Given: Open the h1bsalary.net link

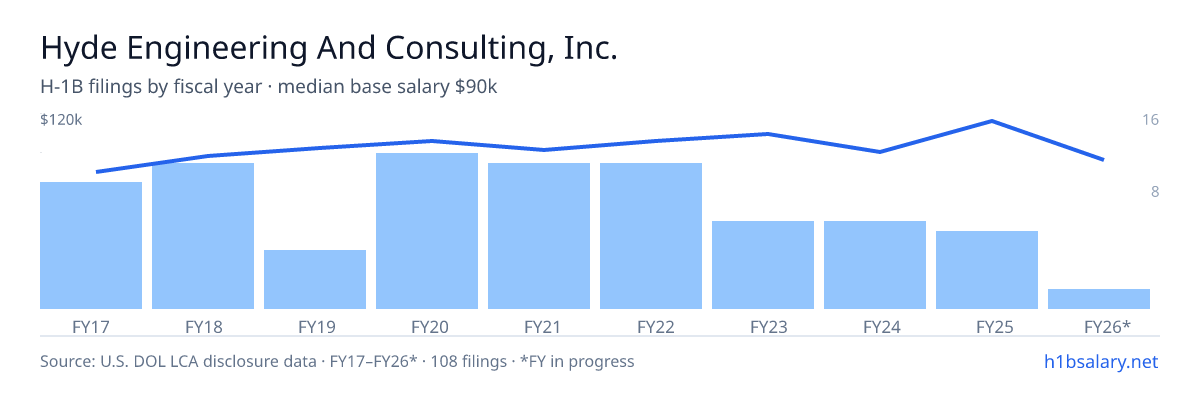Looking at the screenshot, I should pyautogui.click(x=1100, y=361).
